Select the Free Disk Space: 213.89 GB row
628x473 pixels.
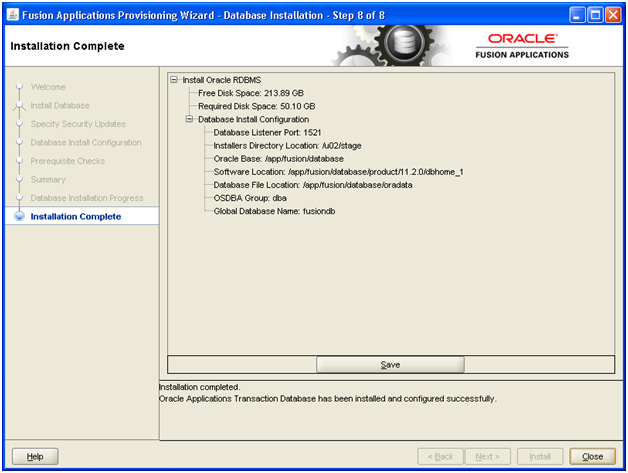(x=251, y=93)
